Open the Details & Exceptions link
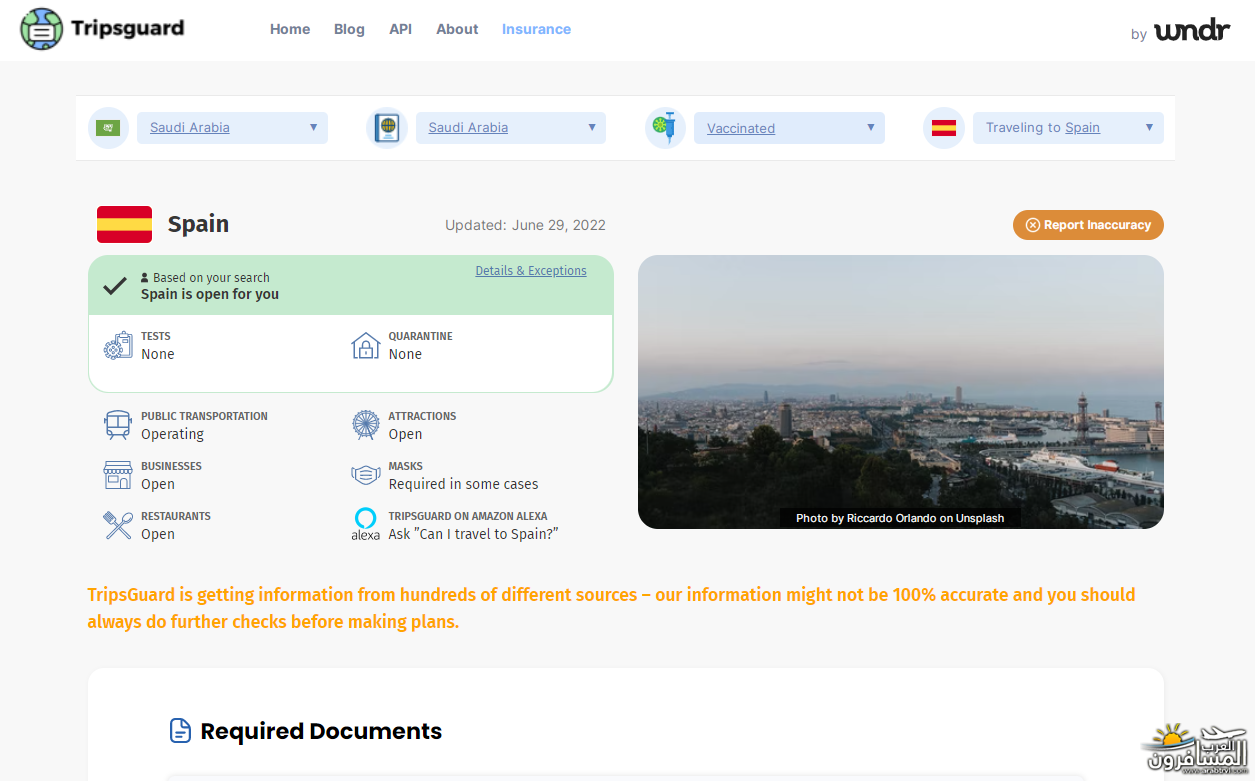This screenshot has height=781, width=1255. pos(531,271)
